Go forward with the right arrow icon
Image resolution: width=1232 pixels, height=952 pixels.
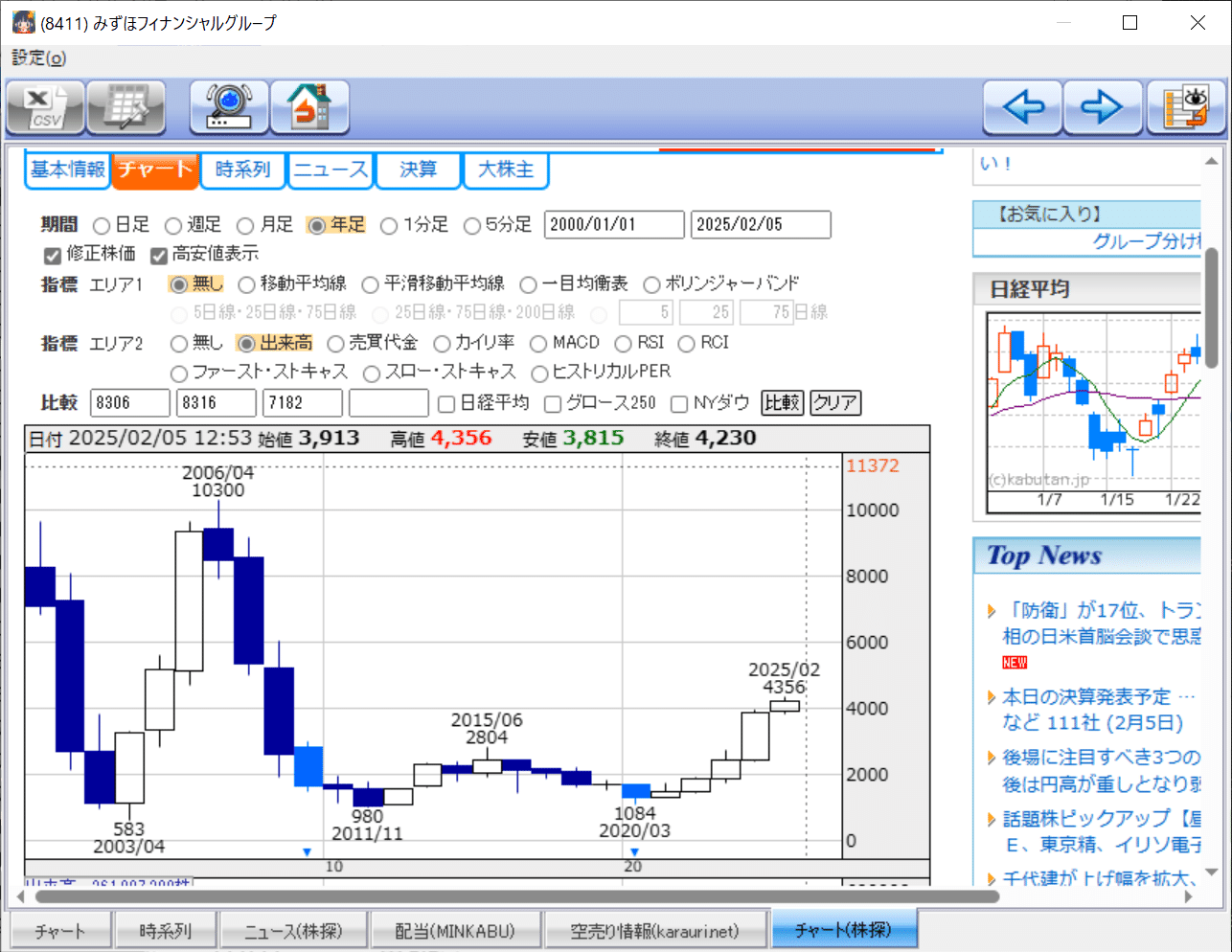[1104, 106]
